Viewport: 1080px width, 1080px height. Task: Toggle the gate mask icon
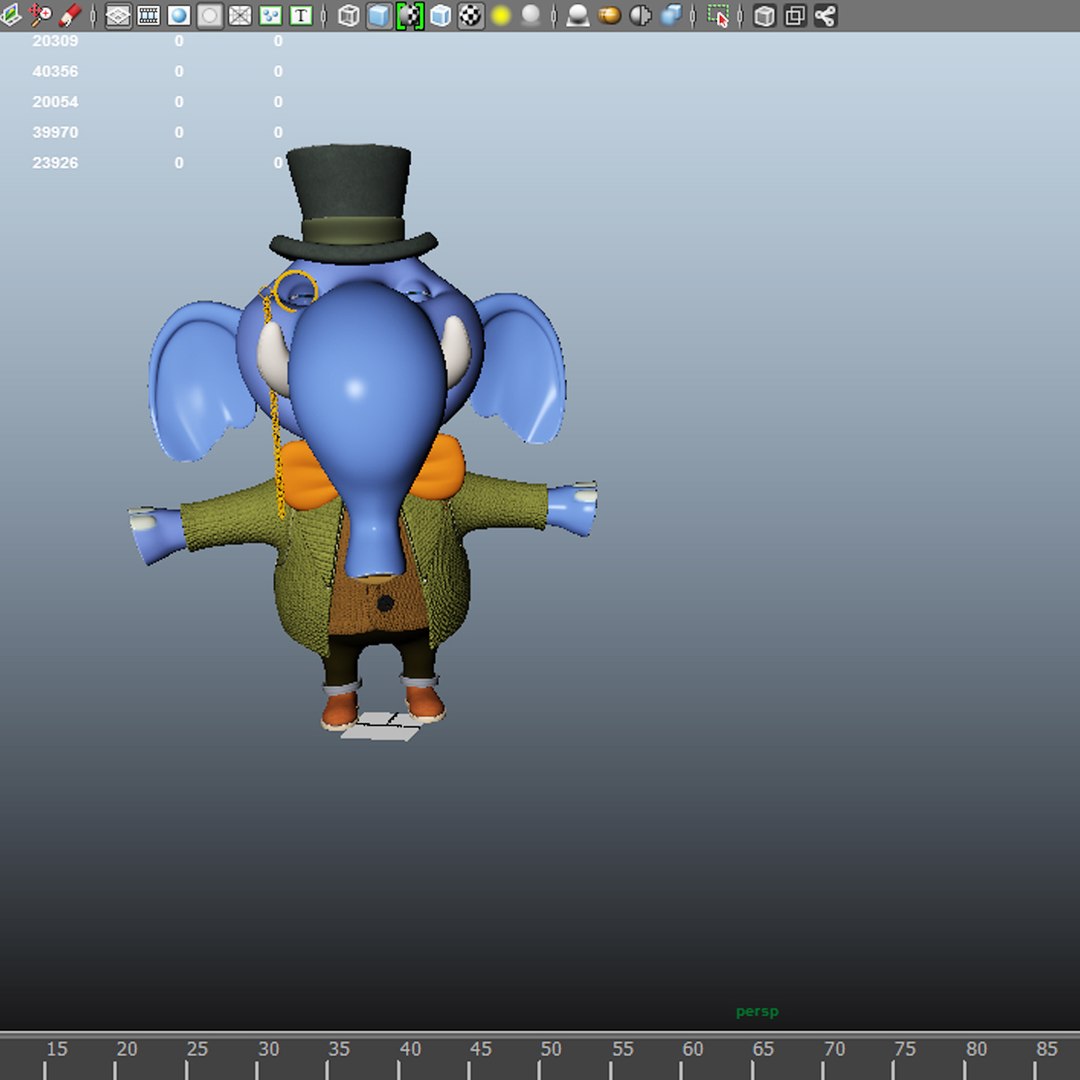[209, 15]
